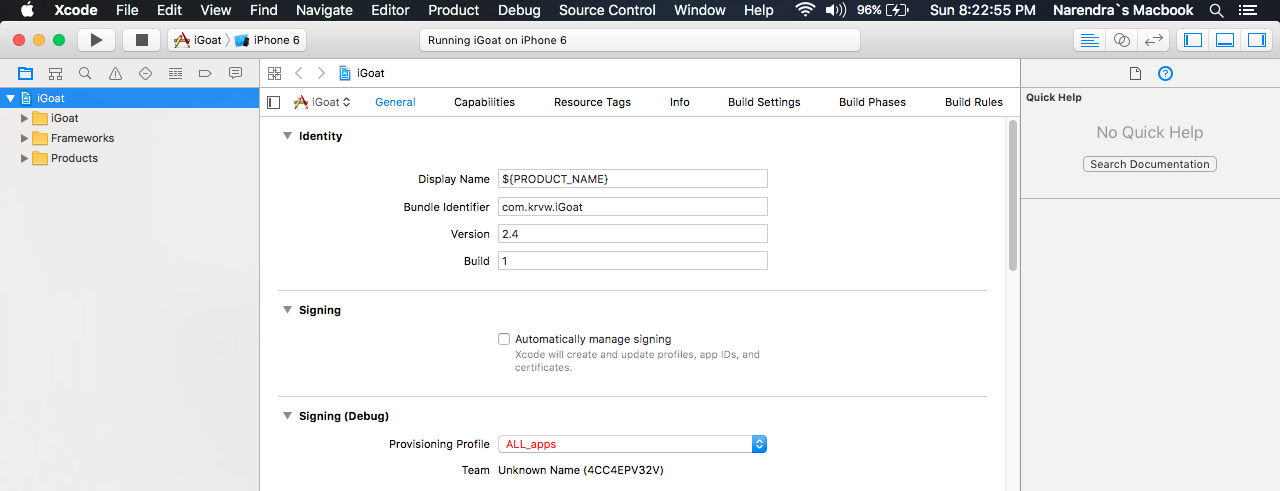The width and height of the screenshot is (1280, 491).
Task: Open the Test navigator
Action: (x=145, y=73)
